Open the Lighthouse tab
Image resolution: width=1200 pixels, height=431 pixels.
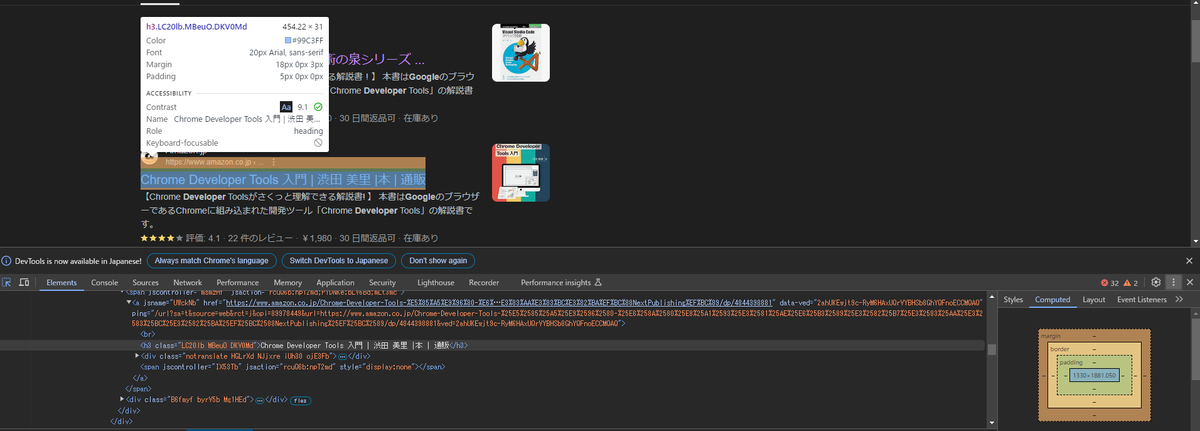click(436, 283)
